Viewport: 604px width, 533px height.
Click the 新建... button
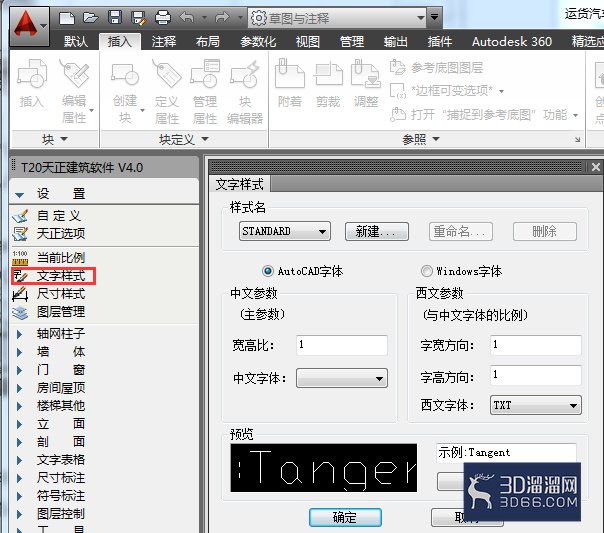coord(377,231)
